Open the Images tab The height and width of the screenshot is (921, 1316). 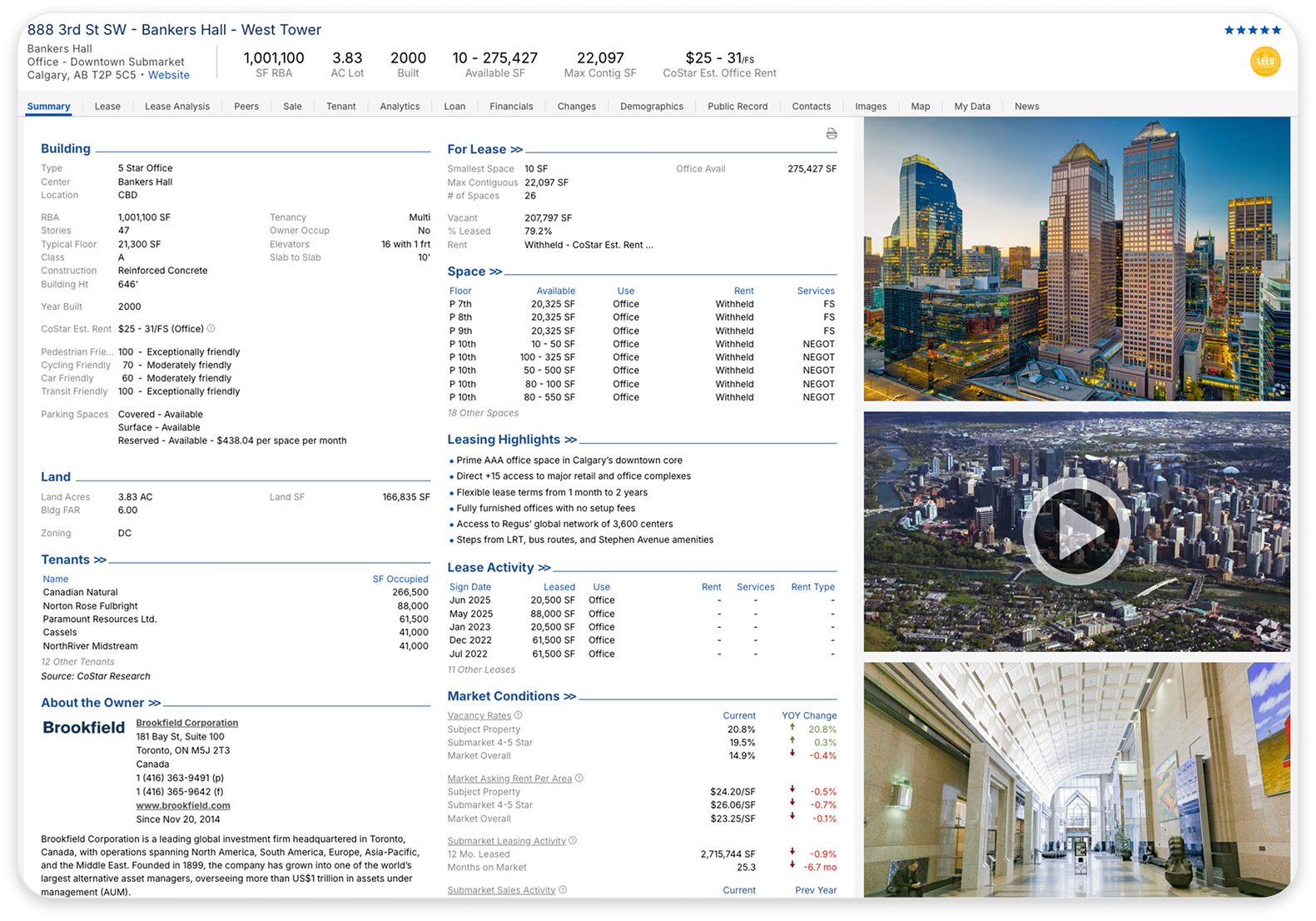pyautogui.click(x=871, y=107)
